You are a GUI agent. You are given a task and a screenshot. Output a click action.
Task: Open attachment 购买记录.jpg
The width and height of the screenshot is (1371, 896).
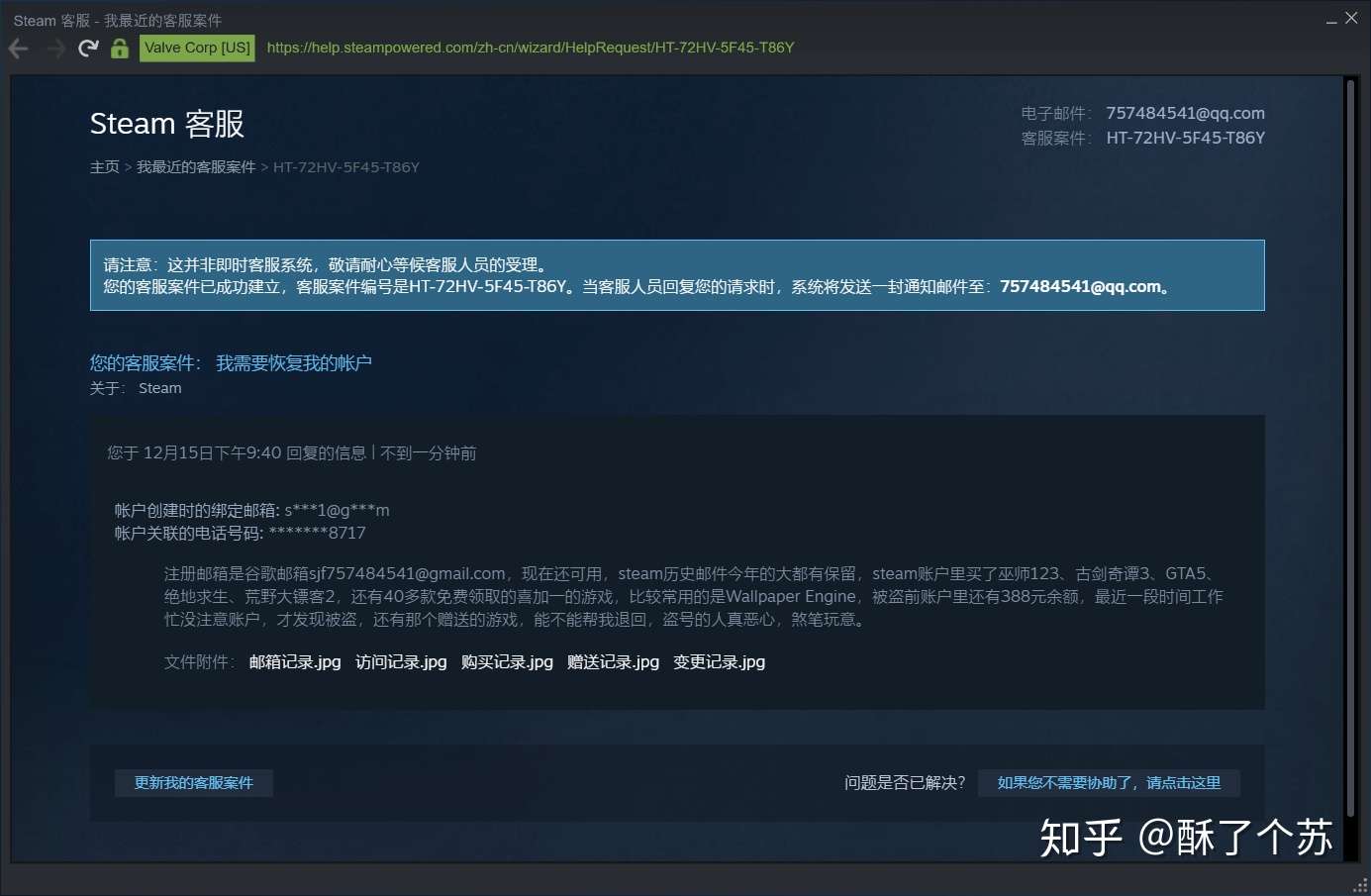click(x=507, y=662)
